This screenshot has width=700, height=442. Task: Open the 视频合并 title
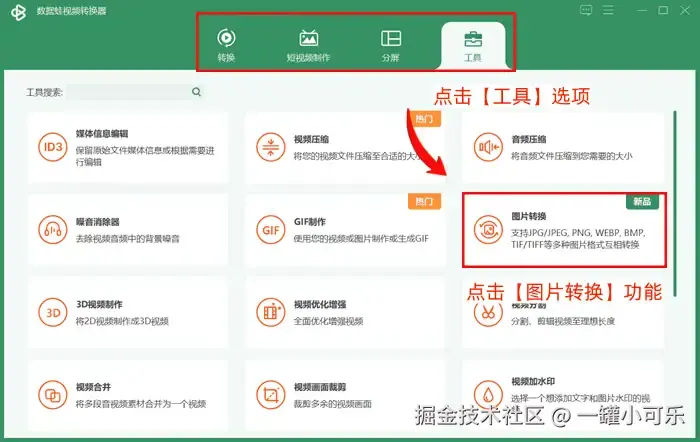pos(93,387)
